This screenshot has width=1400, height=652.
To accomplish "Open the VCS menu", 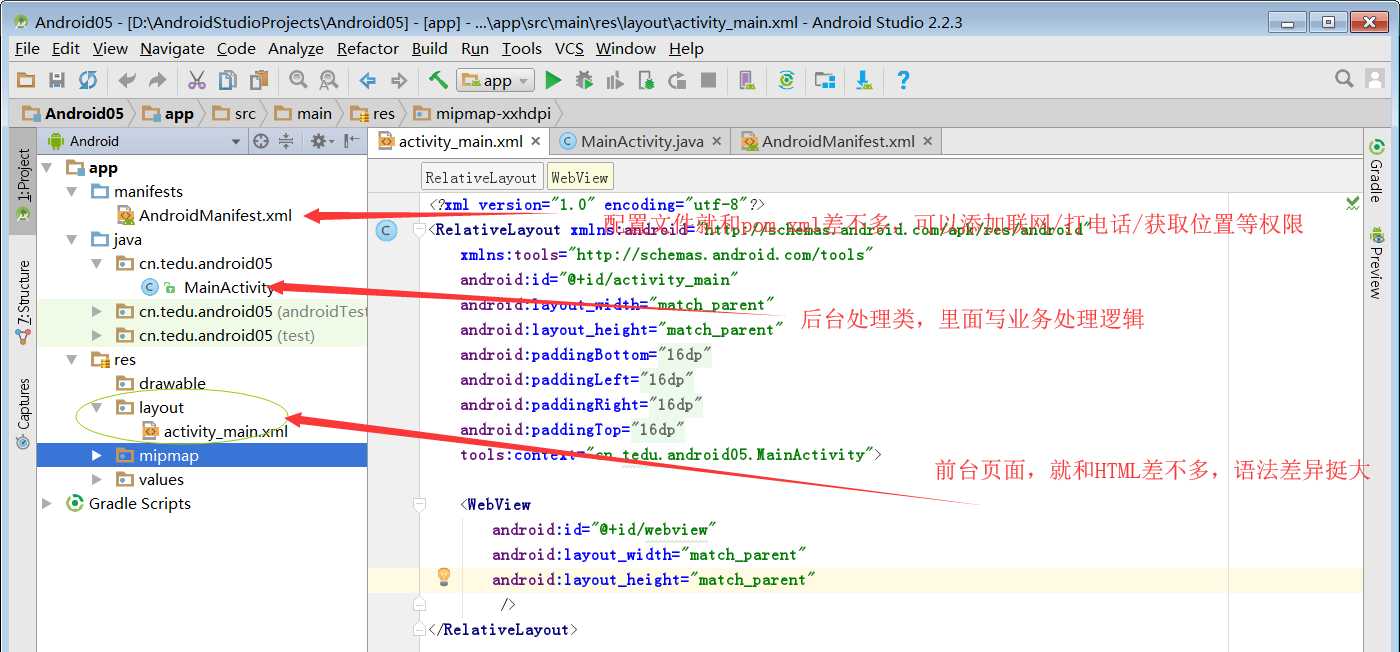I will pyautogui.click(x=569, y=48).
